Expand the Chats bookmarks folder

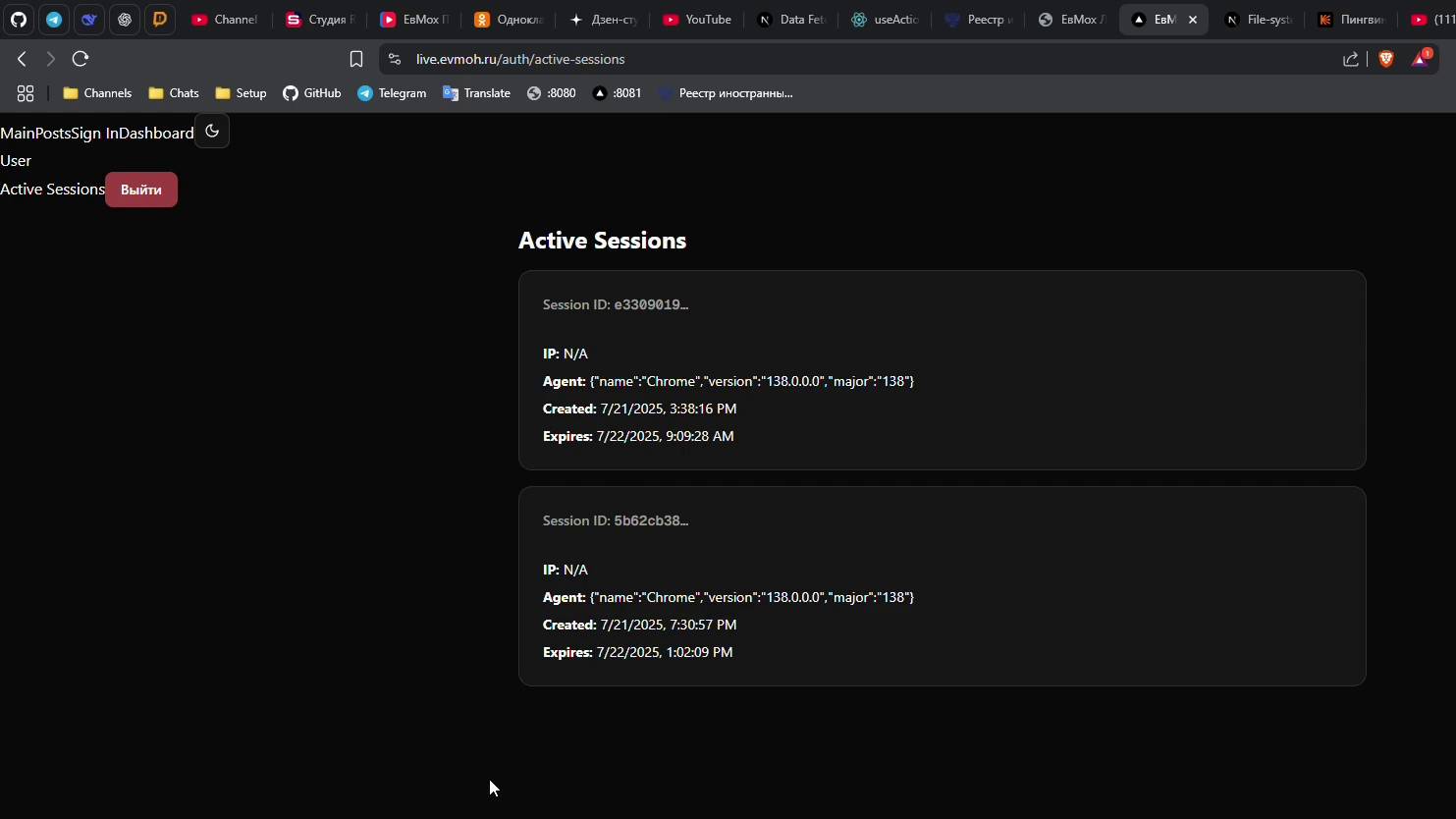tap(174, 93)
